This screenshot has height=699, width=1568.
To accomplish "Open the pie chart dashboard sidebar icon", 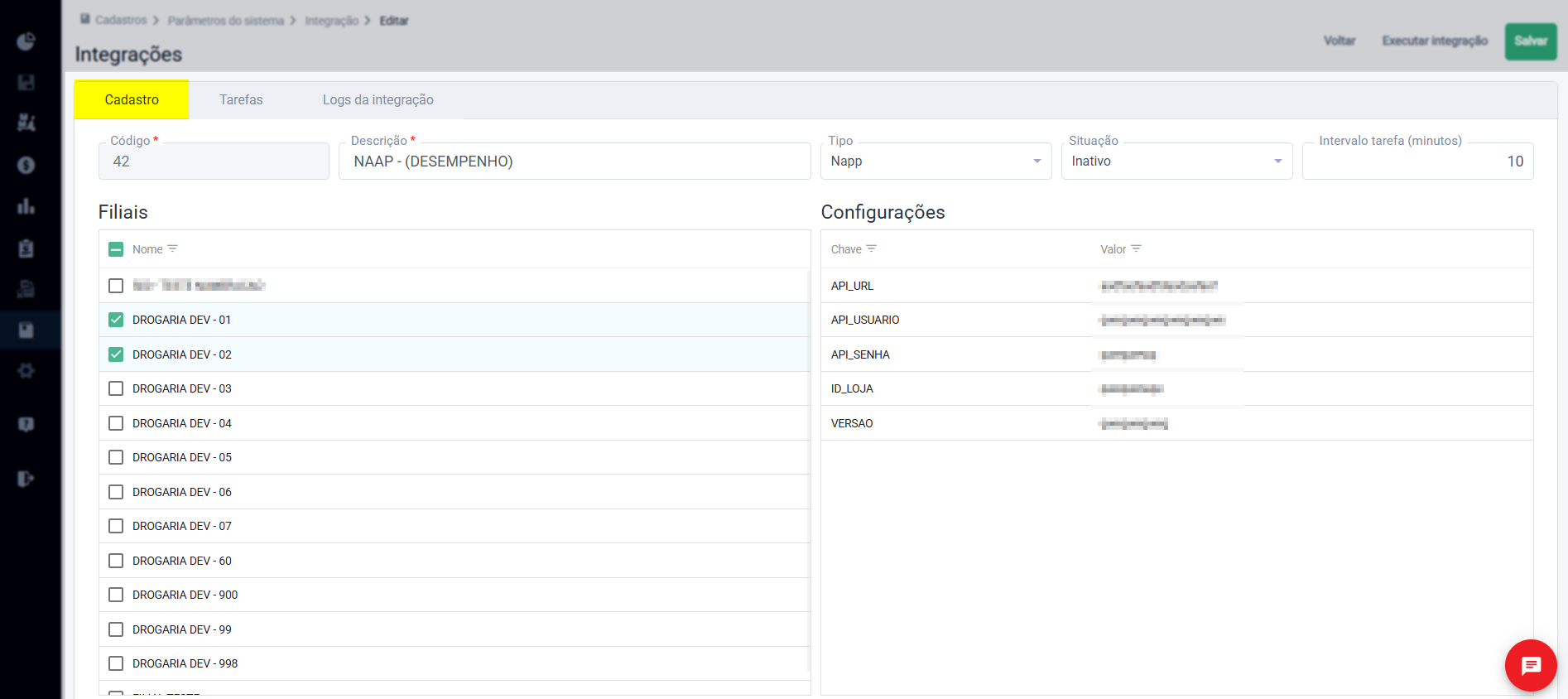I will click(x=26, y=41).
